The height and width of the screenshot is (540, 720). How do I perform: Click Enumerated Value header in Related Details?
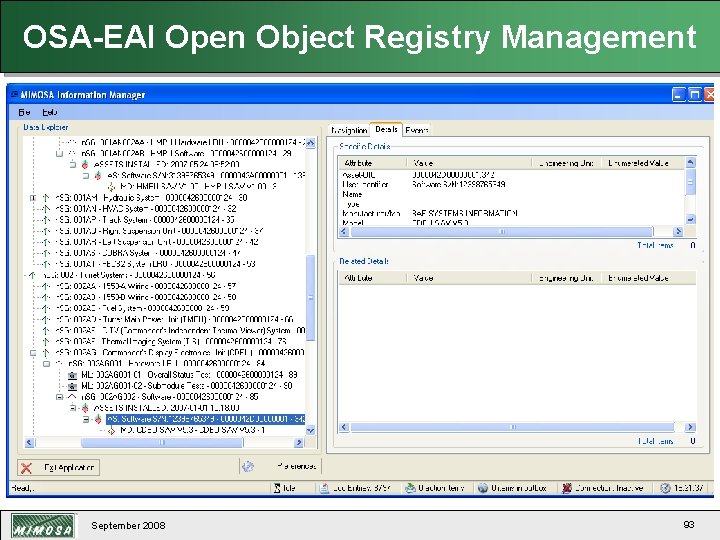coord(648,278)
